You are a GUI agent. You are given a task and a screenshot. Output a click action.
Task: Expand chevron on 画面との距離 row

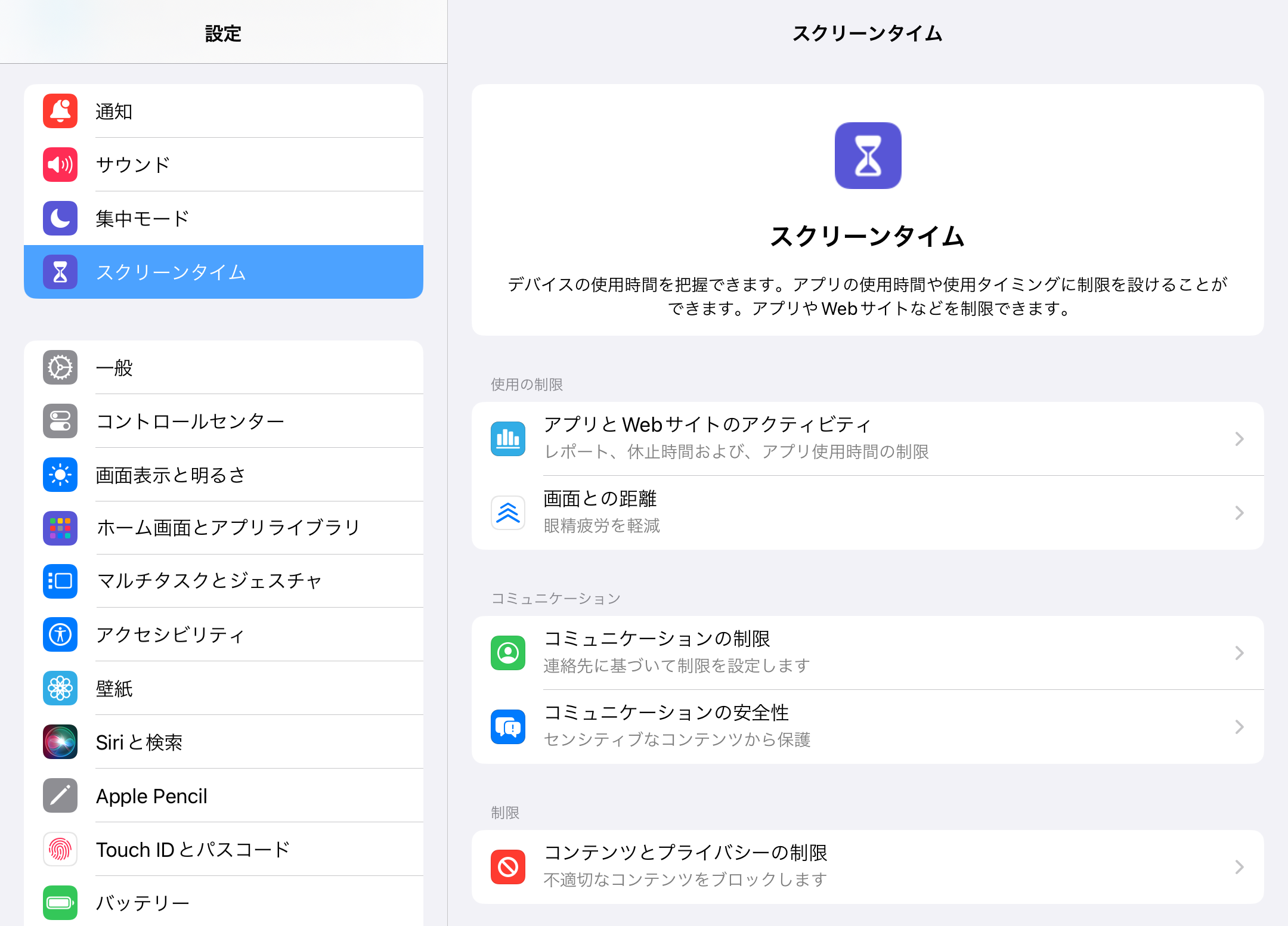[x=1240, y=513]
